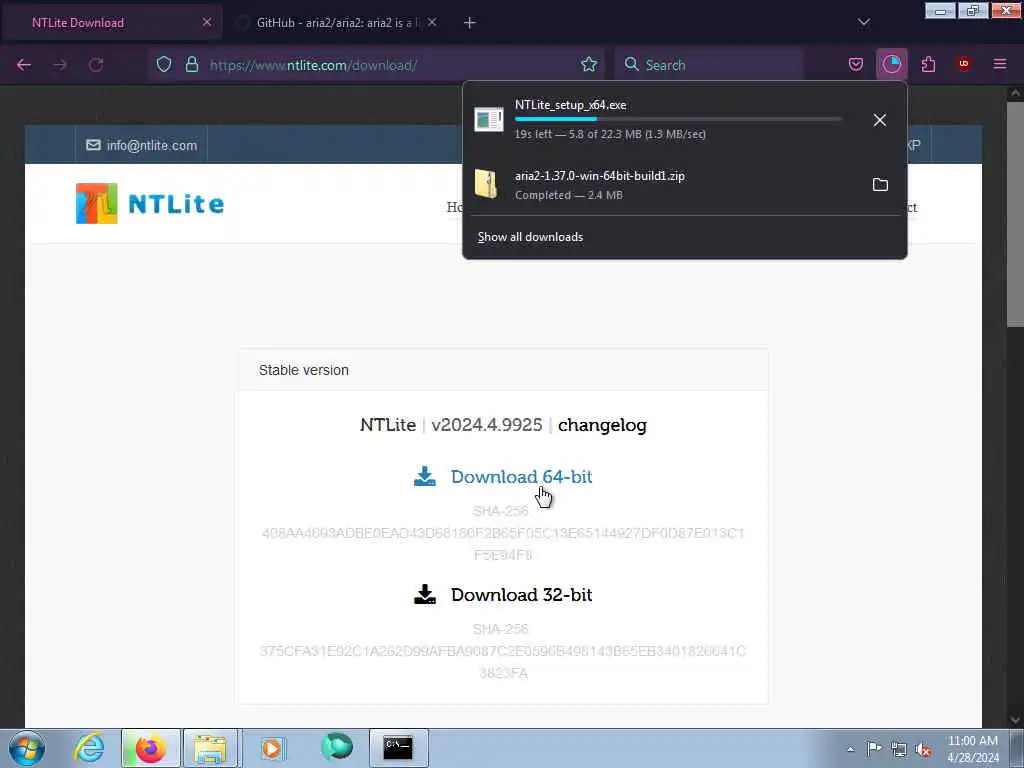Image resolution: width=1024 pixels, height=768 pixels.
Task: Click the taskbar clock showing 11:00 AM
Action: tap(972, 749)
